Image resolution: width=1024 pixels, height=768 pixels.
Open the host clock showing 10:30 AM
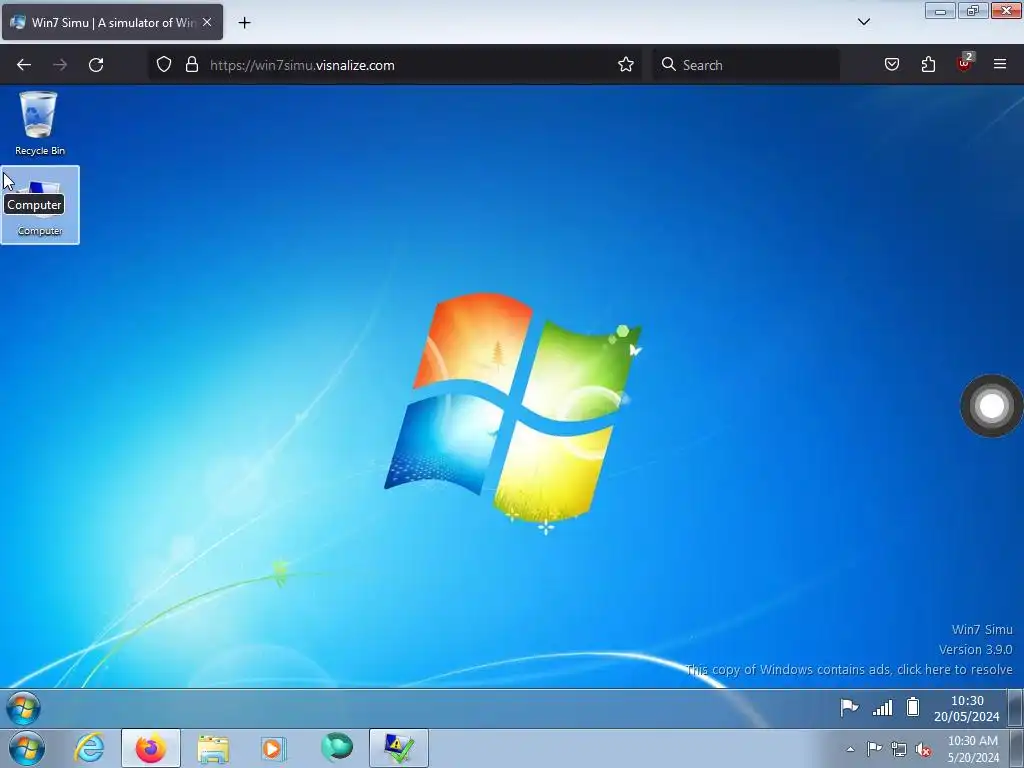point(972,749)
